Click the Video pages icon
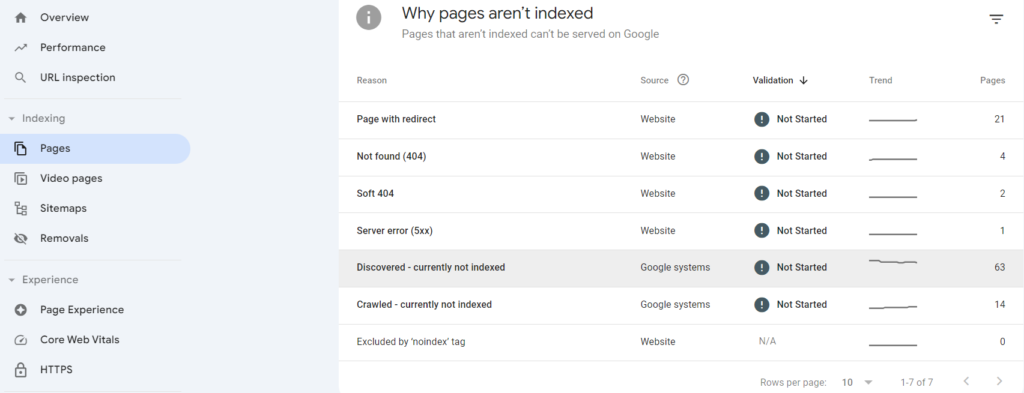Image resolution: width=1024 pixels, height=393 pixels. coord(20,178)
